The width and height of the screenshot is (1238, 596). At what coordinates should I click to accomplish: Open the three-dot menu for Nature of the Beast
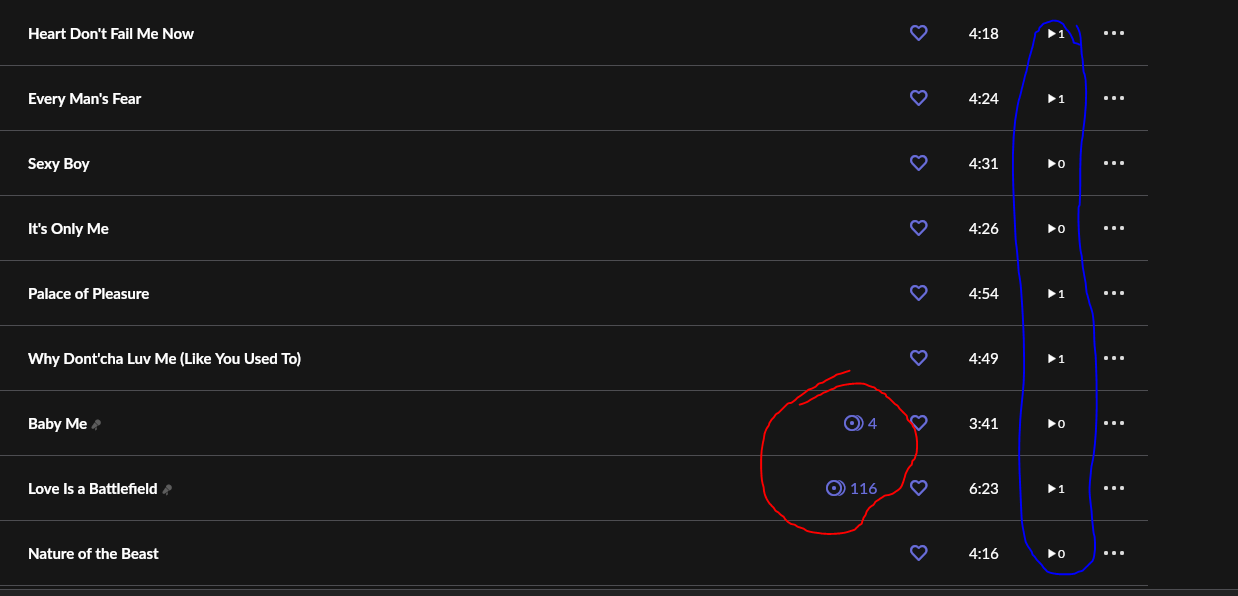pyautogui.click(x=1114, y=553)
